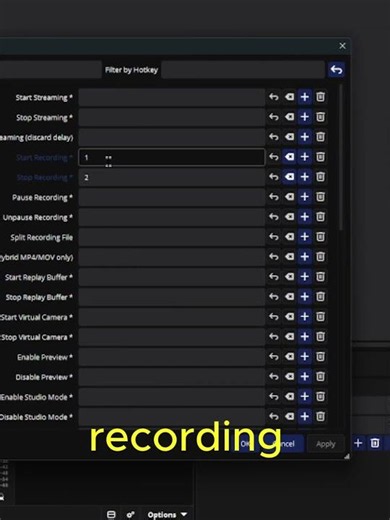This screenshot has width=390, height=520.
Task: Focus the Disable Studio Mode hotkey field
Action: pyautogui.click(x=172, y=417)
